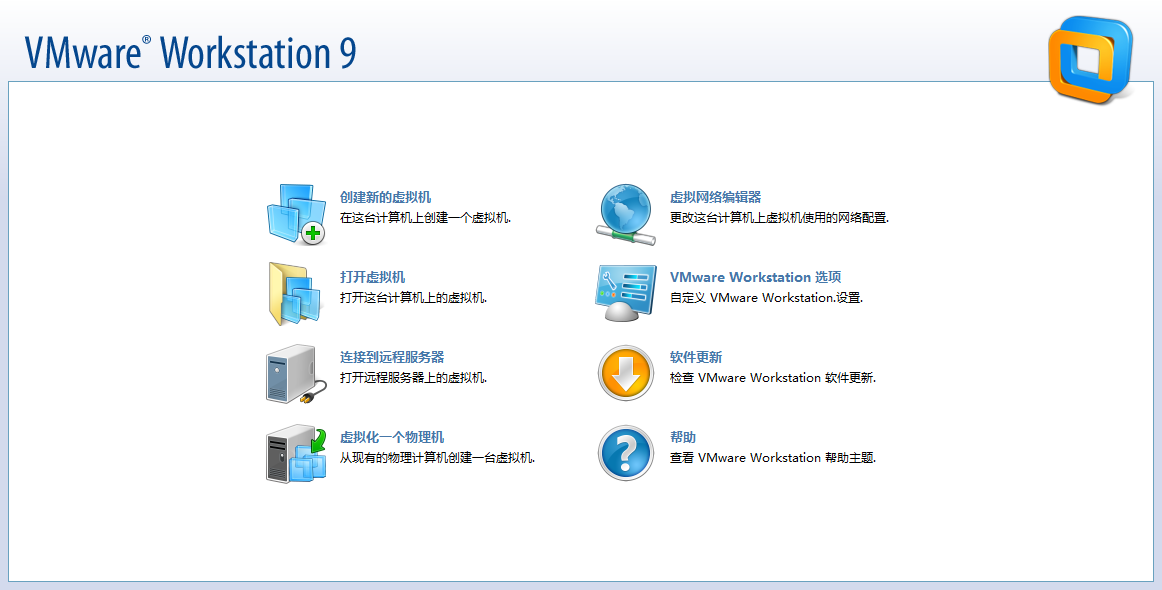The width and height of the screenshot is (1162, 590).
Task: Open the 帮助 link
Action: [683, 437]
